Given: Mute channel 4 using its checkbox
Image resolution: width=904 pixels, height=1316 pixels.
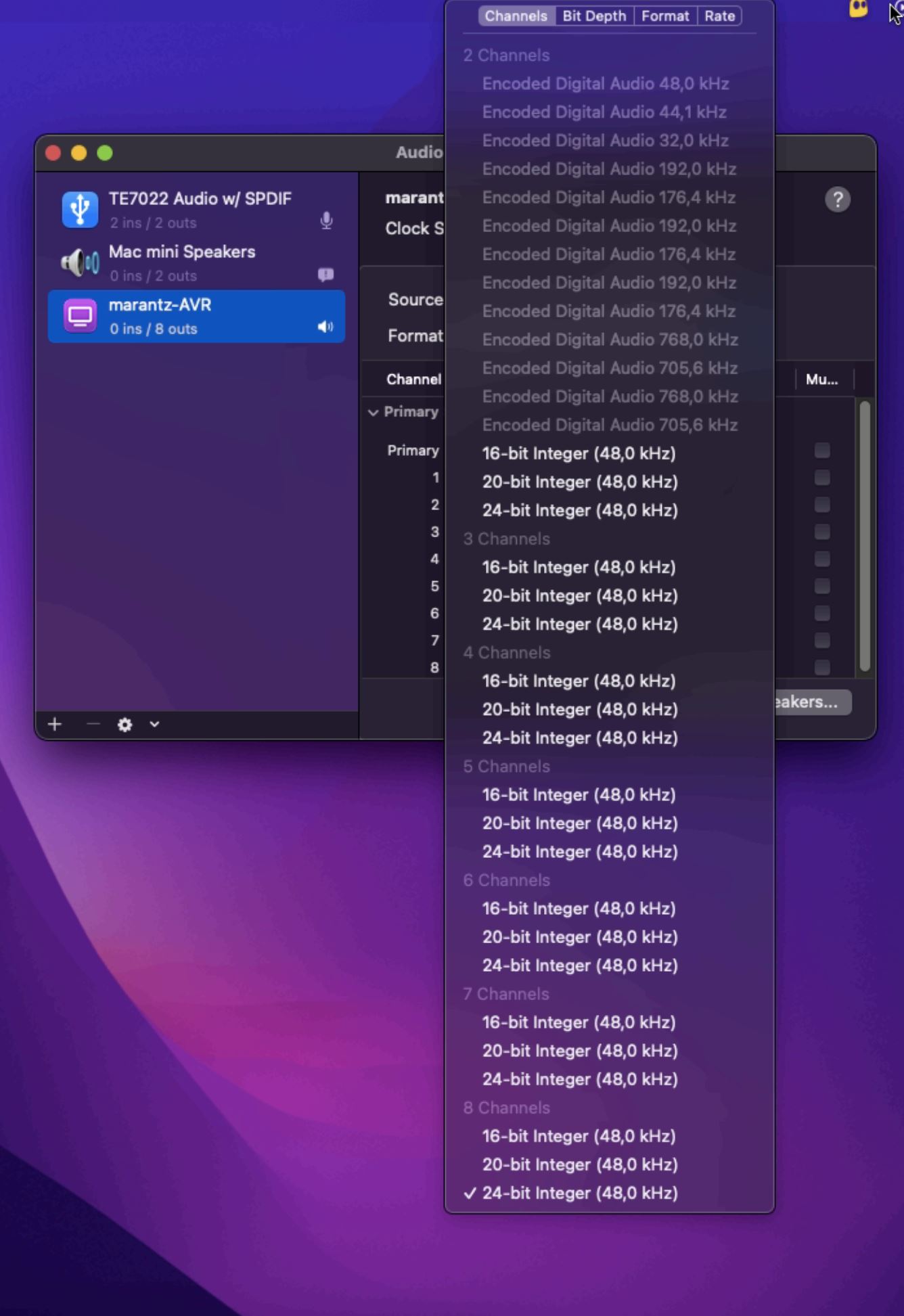Looking at the screenshot, I should click(x=822, y=559).
